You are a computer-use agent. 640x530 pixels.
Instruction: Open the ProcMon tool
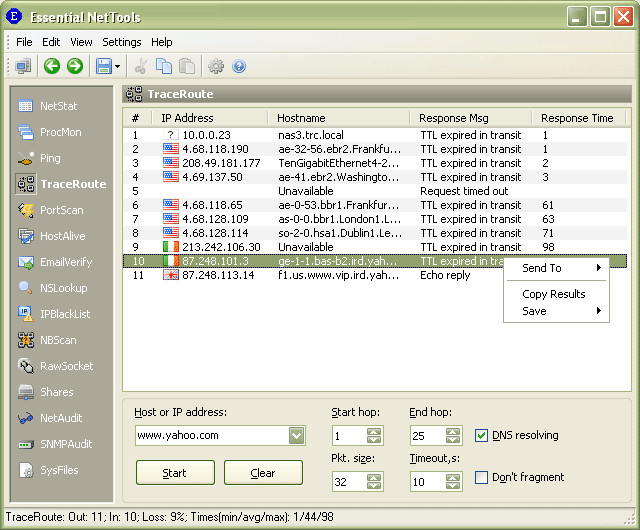(x=50, y=132)
